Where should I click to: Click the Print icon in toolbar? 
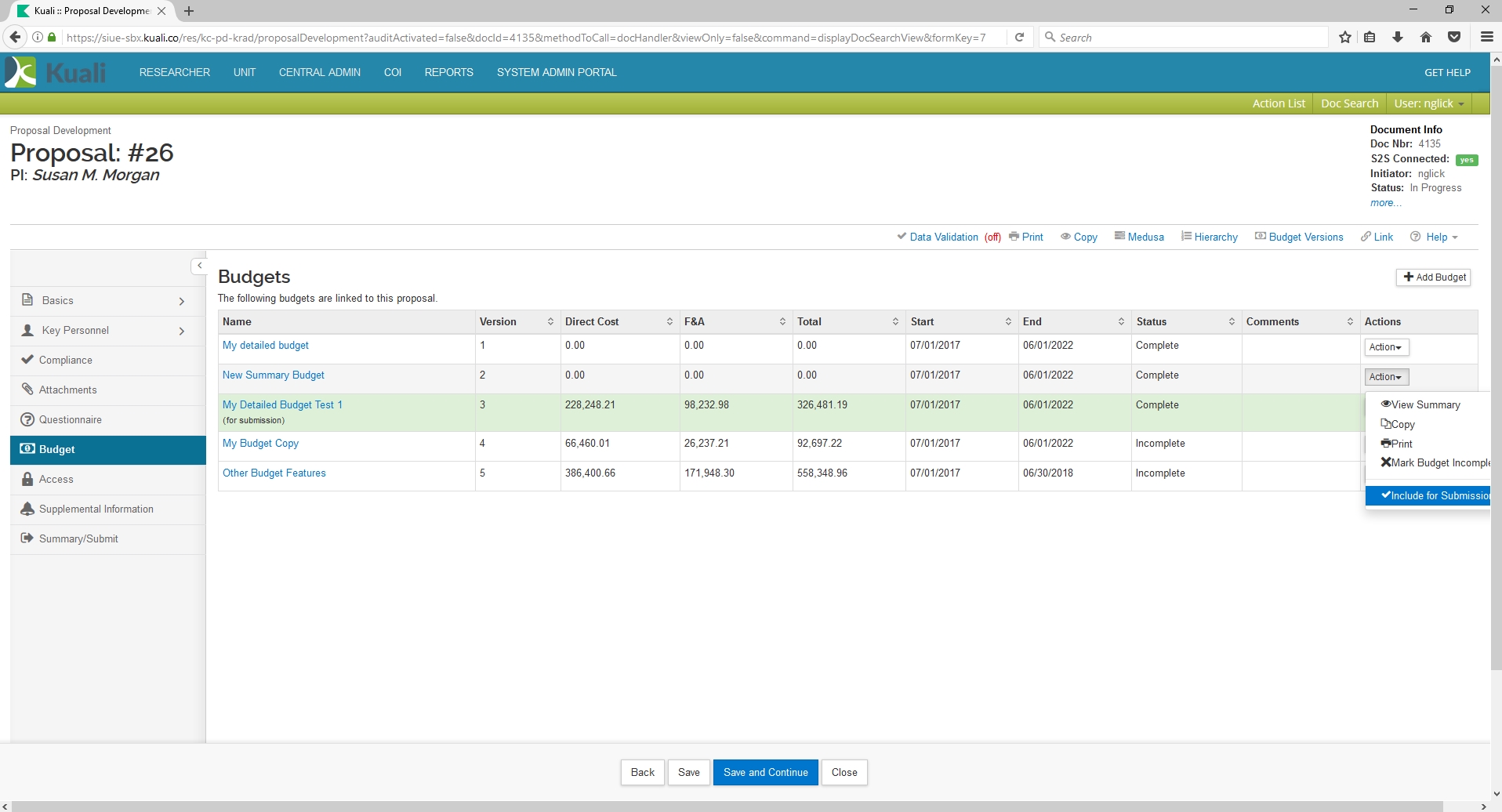pyautogui.click(x=1025, y=237)
